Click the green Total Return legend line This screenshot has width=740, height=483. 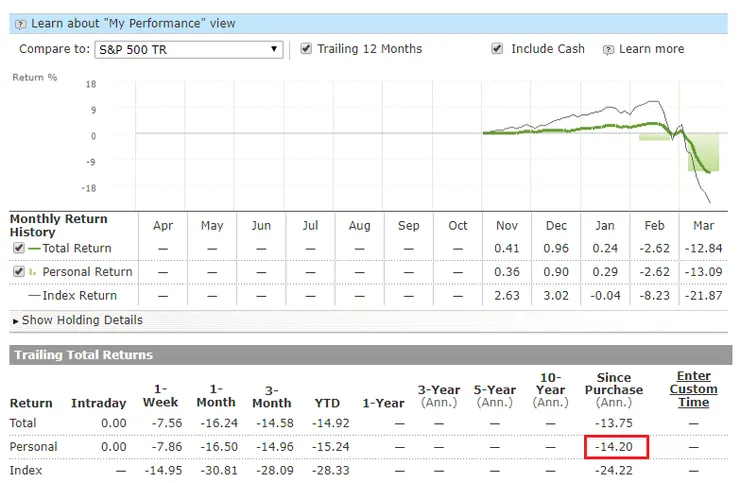[34, 248]
